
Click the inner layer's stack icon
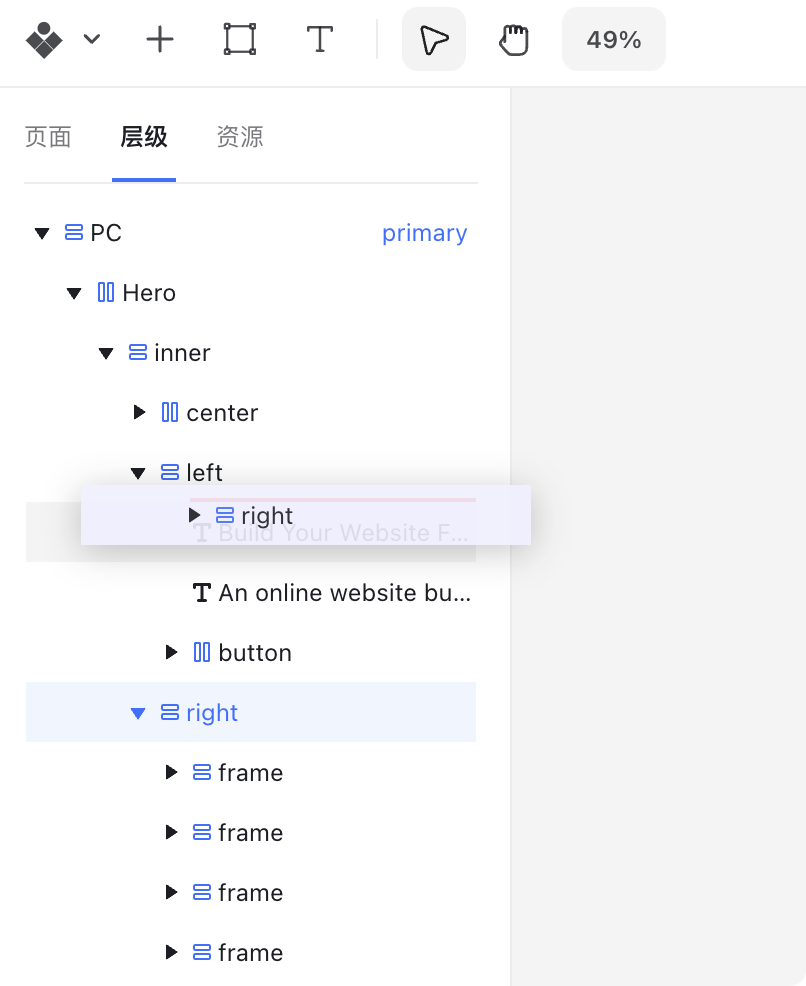point(138,352)
